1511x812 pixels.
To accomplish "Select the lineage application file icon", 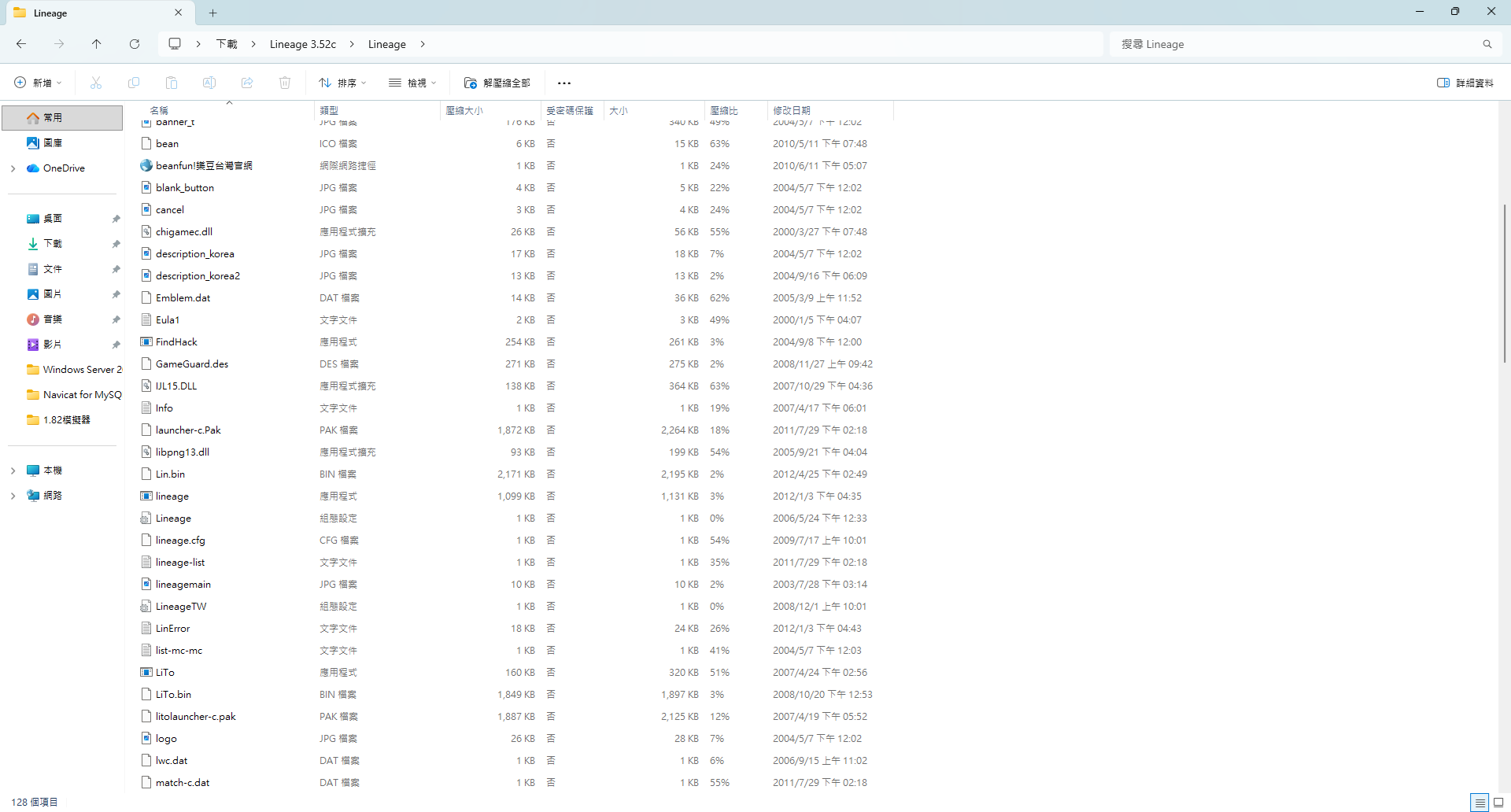I will tap(146, 496).
